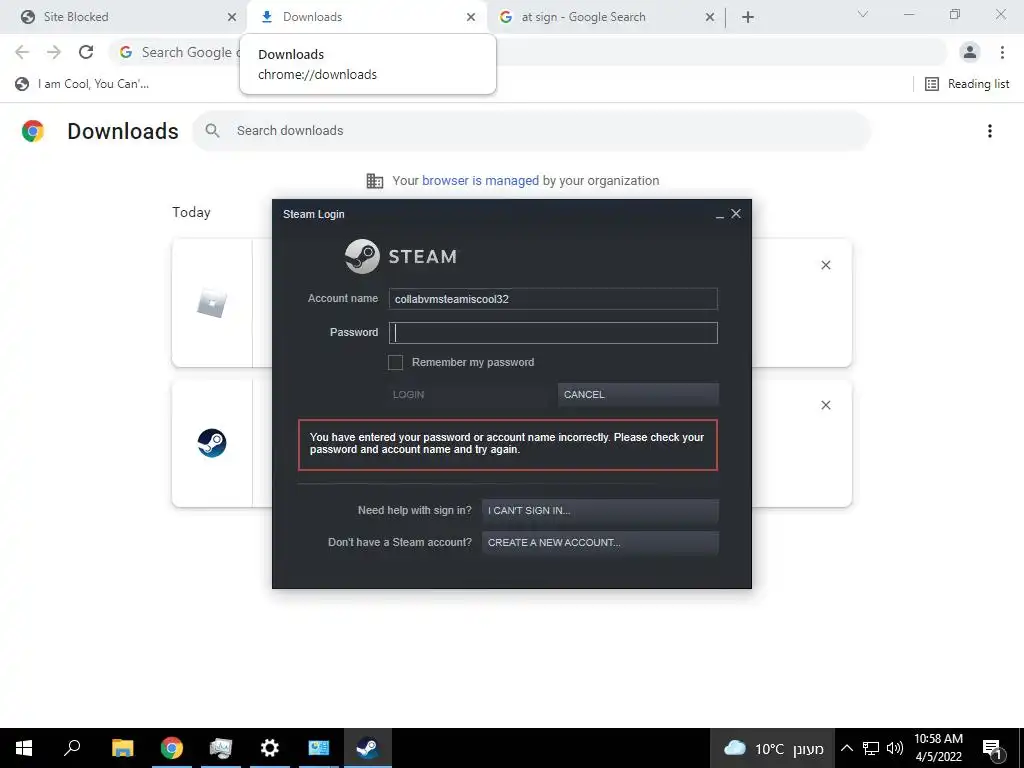Close the Site Blocked tab
The image size is (1024, 768).
click(x=232, y=17)
